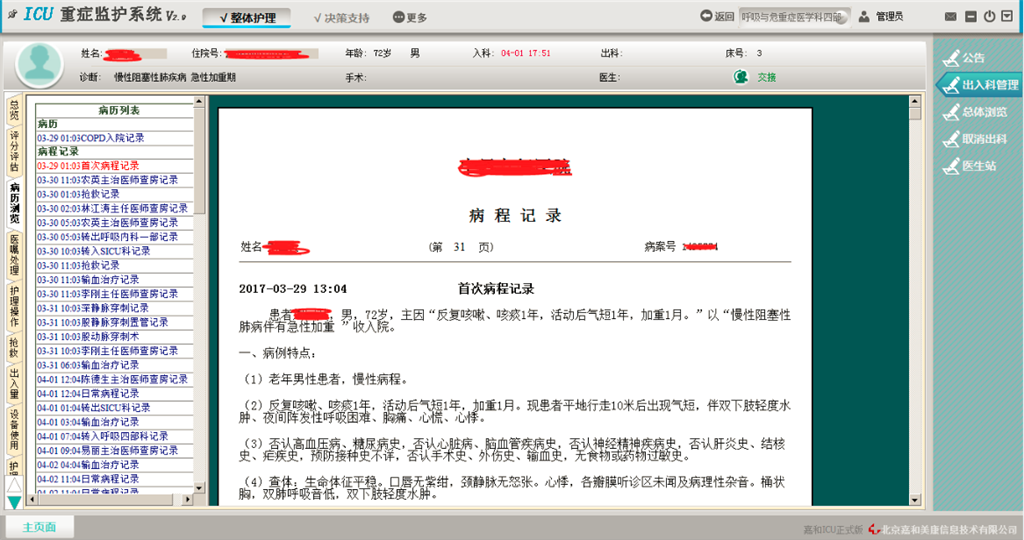
Task: Expand the 更多 menu
Action: (410, 18)
